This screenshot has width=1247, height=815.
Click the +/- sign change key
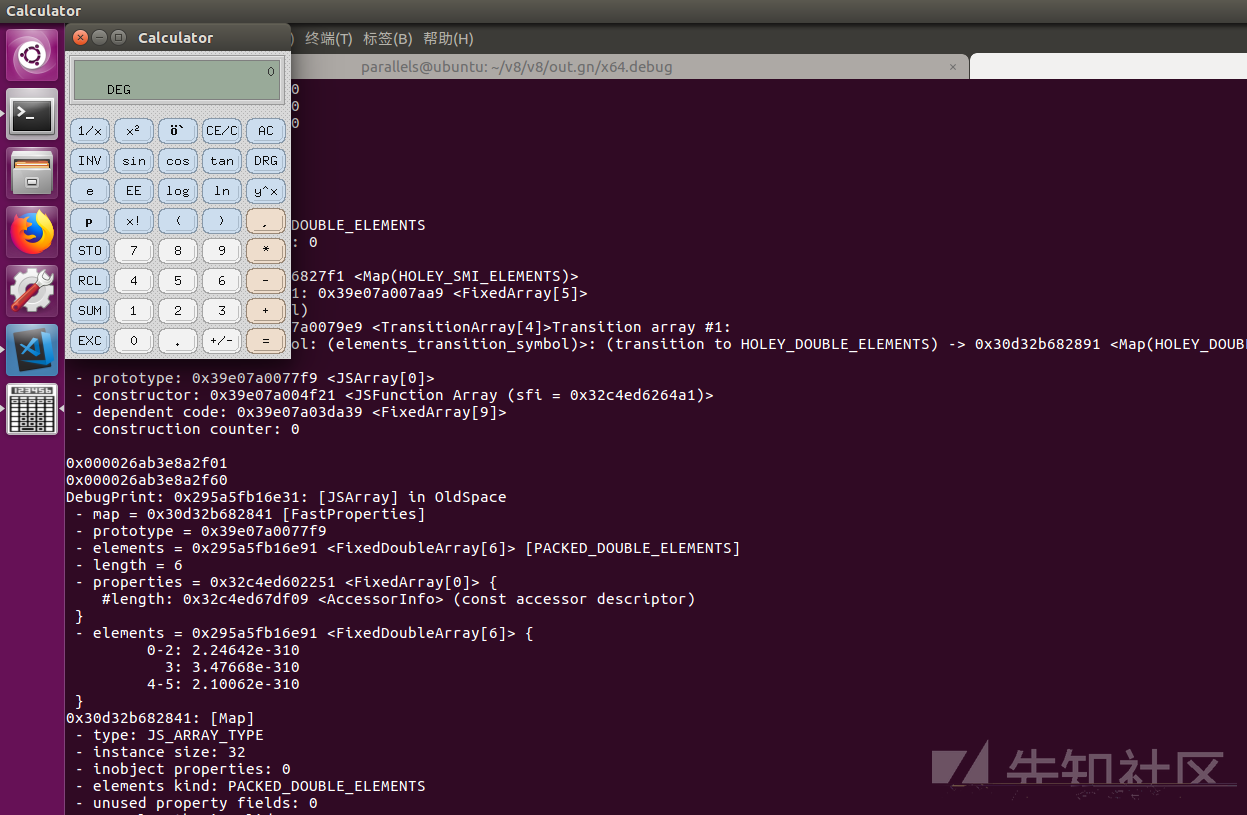[222, 341]
